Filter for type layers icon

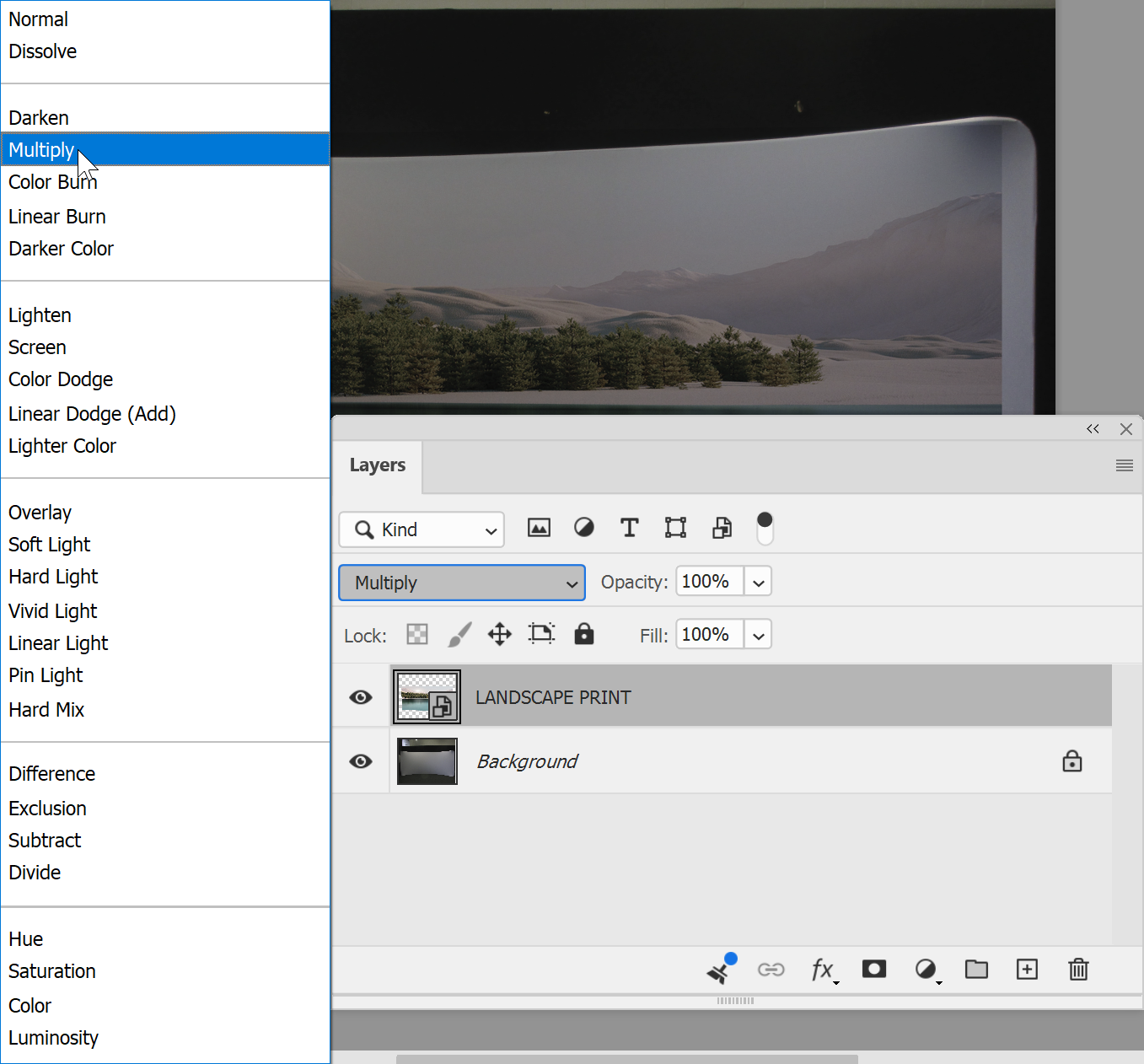629,528
